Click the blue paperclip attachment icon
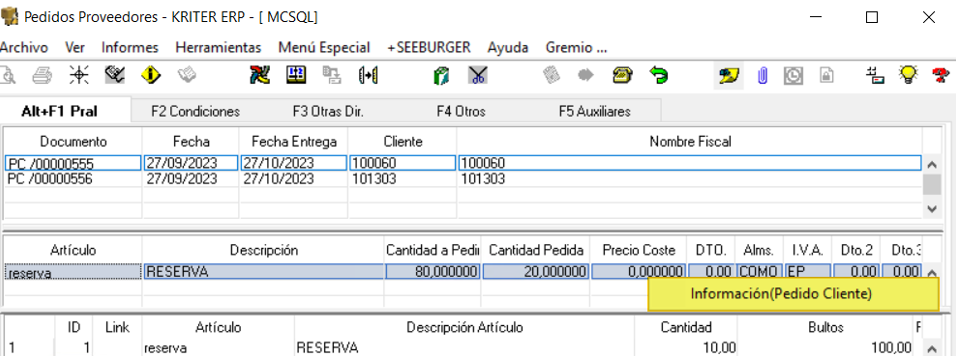Viewport: 956px width, 363px height. pos(763,76)
